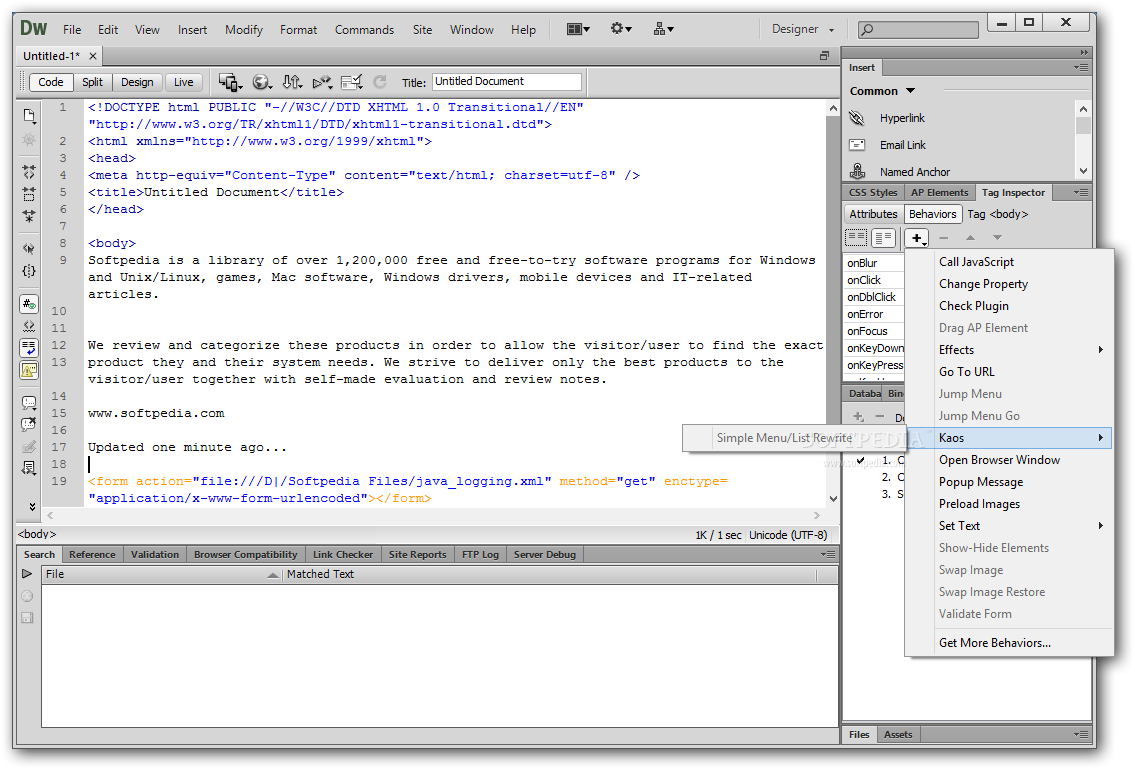Toggle Live view

(183, 83)
